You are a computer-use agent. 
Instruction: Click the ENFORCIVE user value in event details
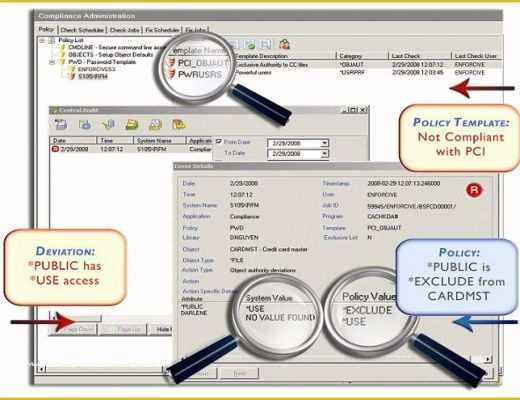pyautogui.click(x=382, y=194)
